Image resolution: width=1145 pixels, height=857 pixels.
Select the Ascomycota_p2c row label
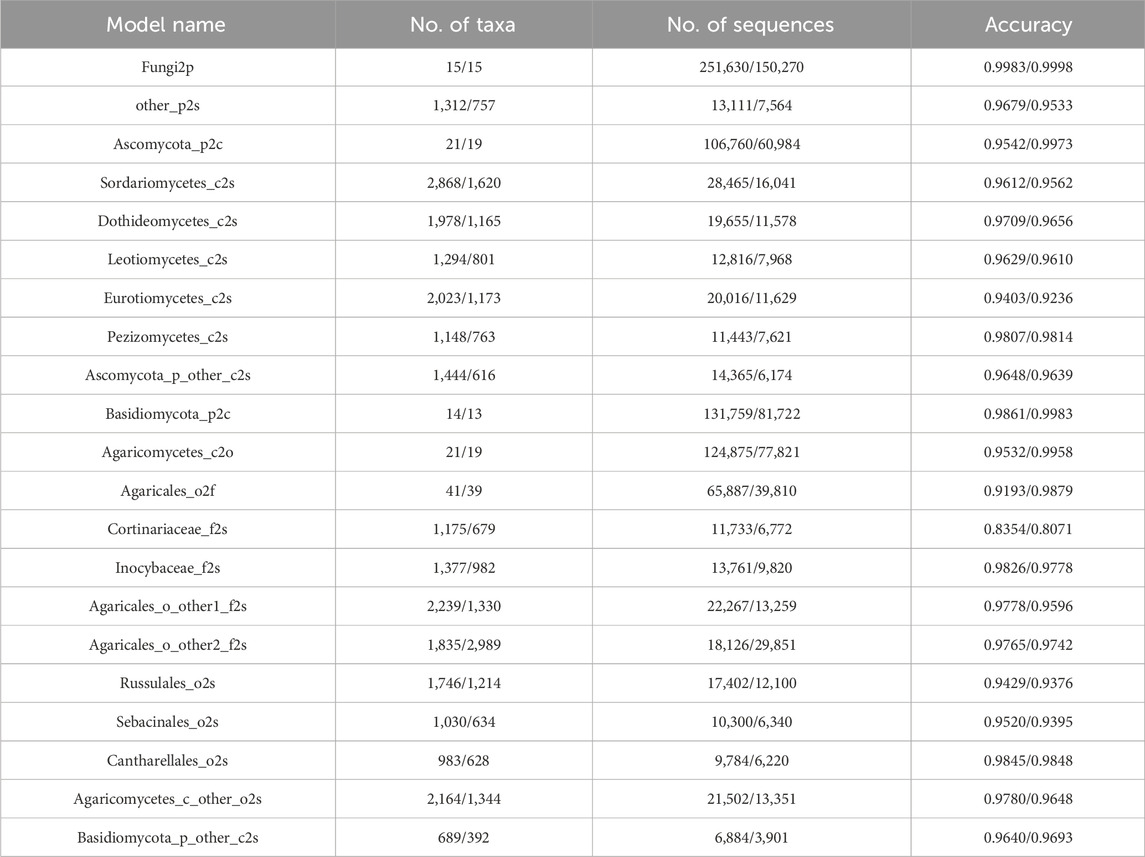[x=167, y=144]
